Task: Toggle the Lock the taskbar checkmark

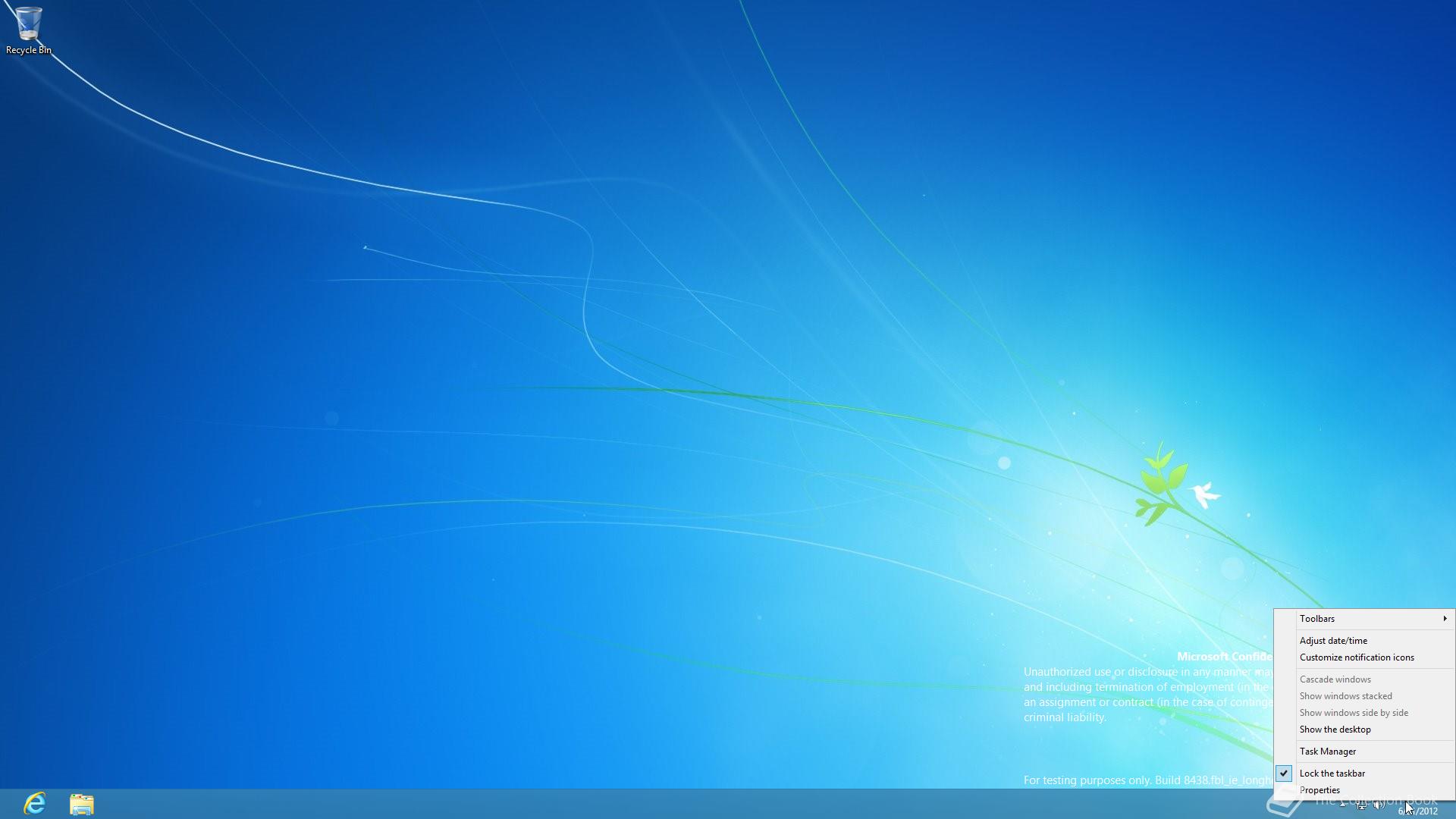Action: 1284,773
